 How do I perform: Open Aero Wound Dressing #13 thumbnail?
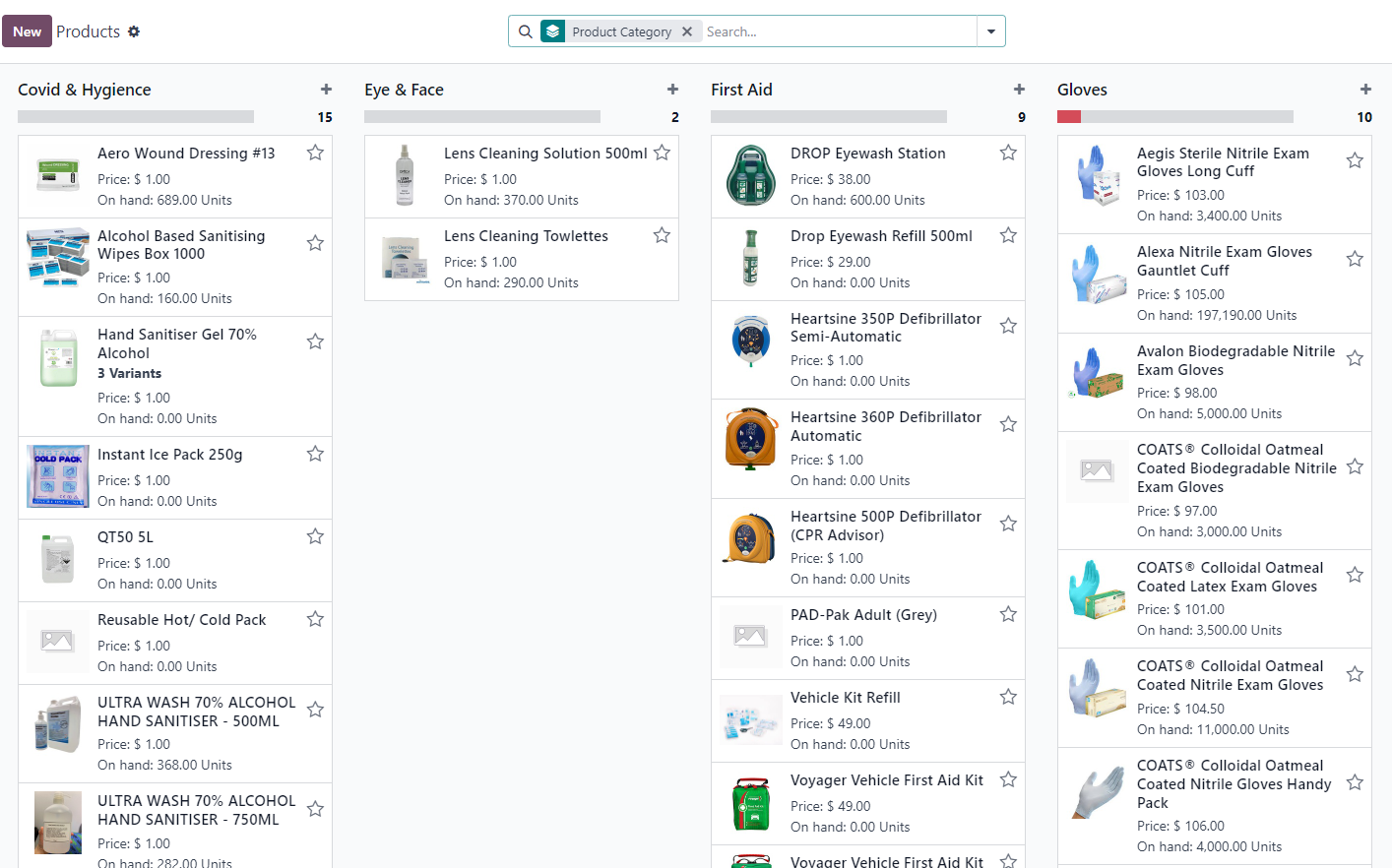58,175
